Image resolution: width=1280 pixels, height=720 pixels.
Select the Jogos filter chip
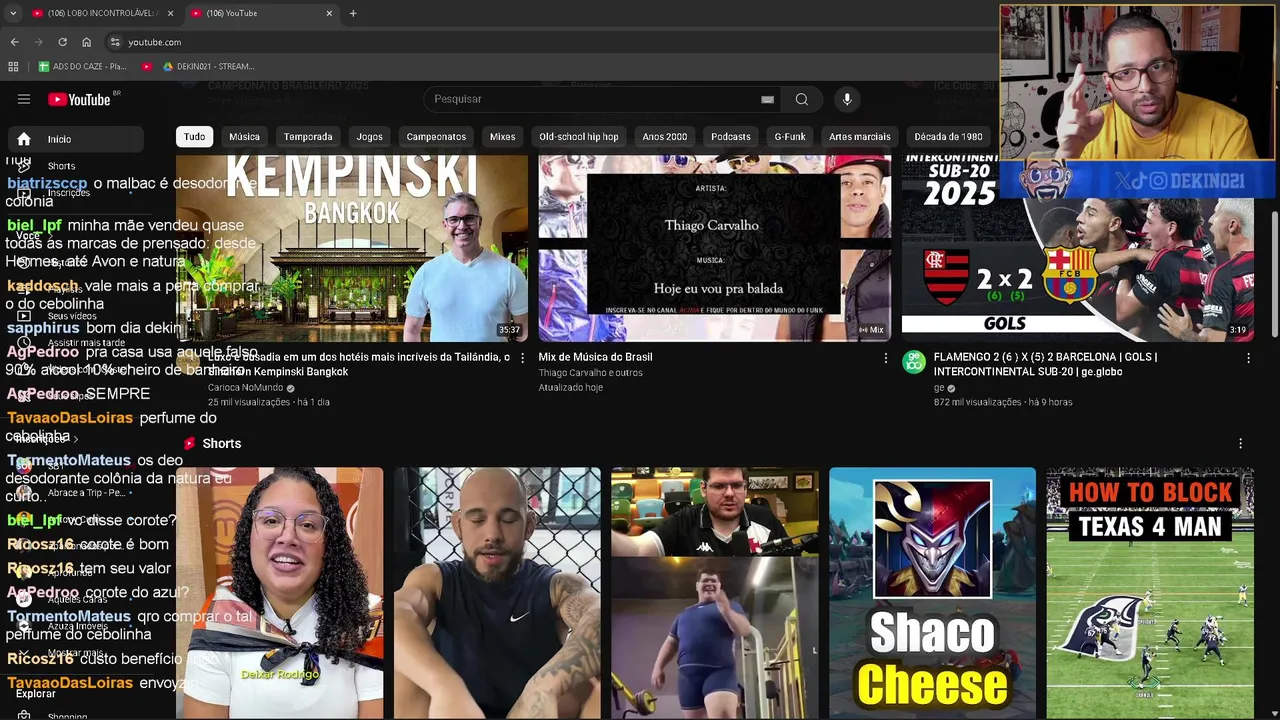pyautogui.click(x=370, y=136)
